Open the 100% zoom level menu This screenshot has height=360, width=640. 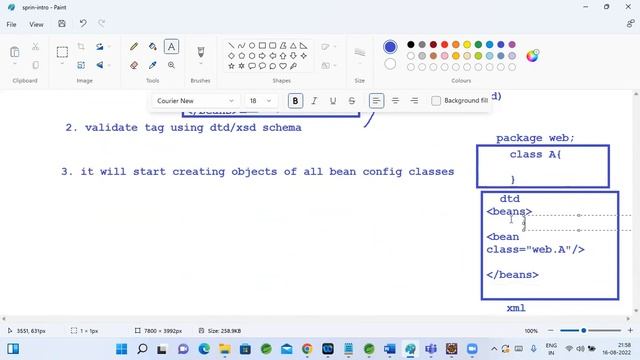(531, 331)
